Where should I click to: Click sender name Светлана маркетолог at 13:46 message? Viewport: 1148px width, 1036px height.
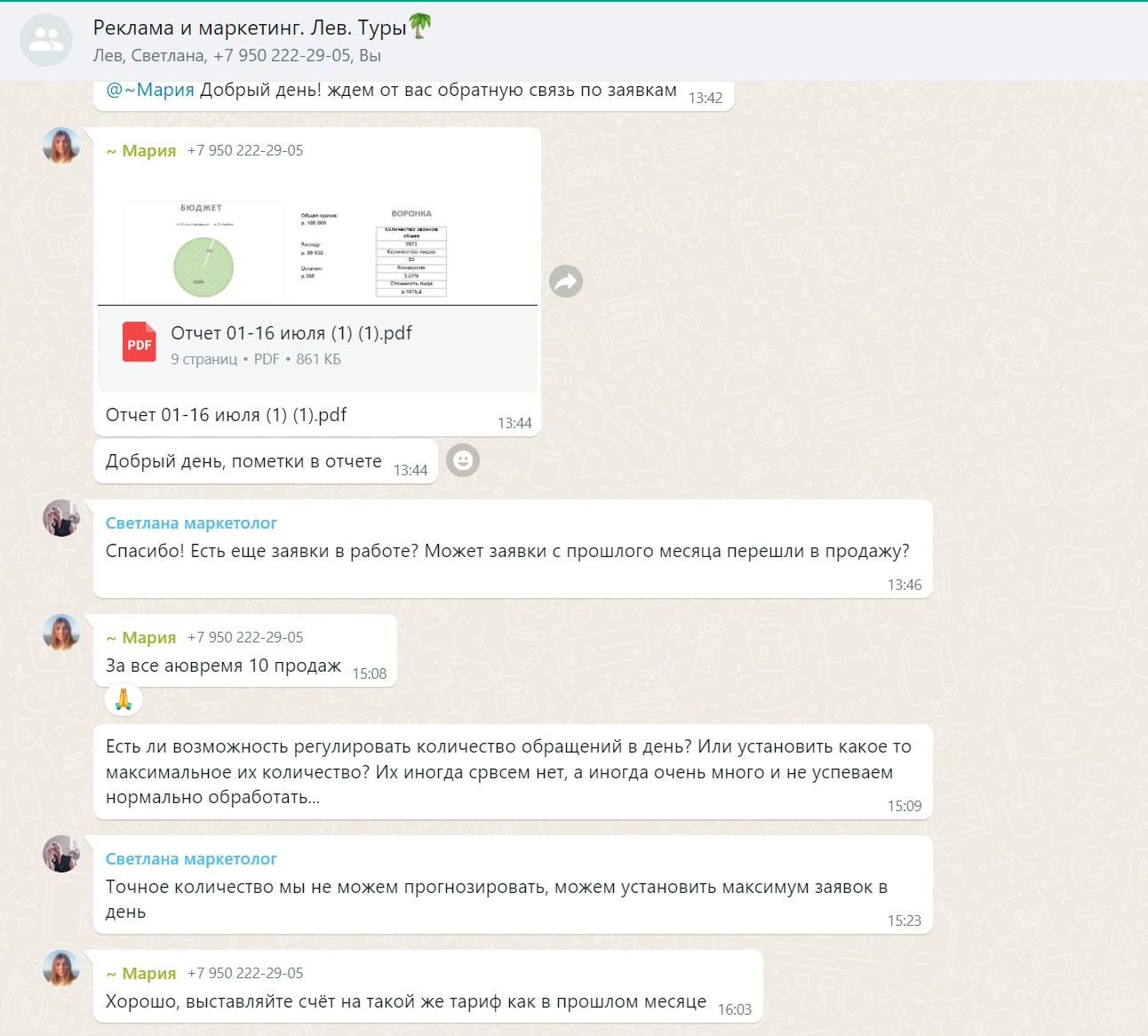pos(191,523)
